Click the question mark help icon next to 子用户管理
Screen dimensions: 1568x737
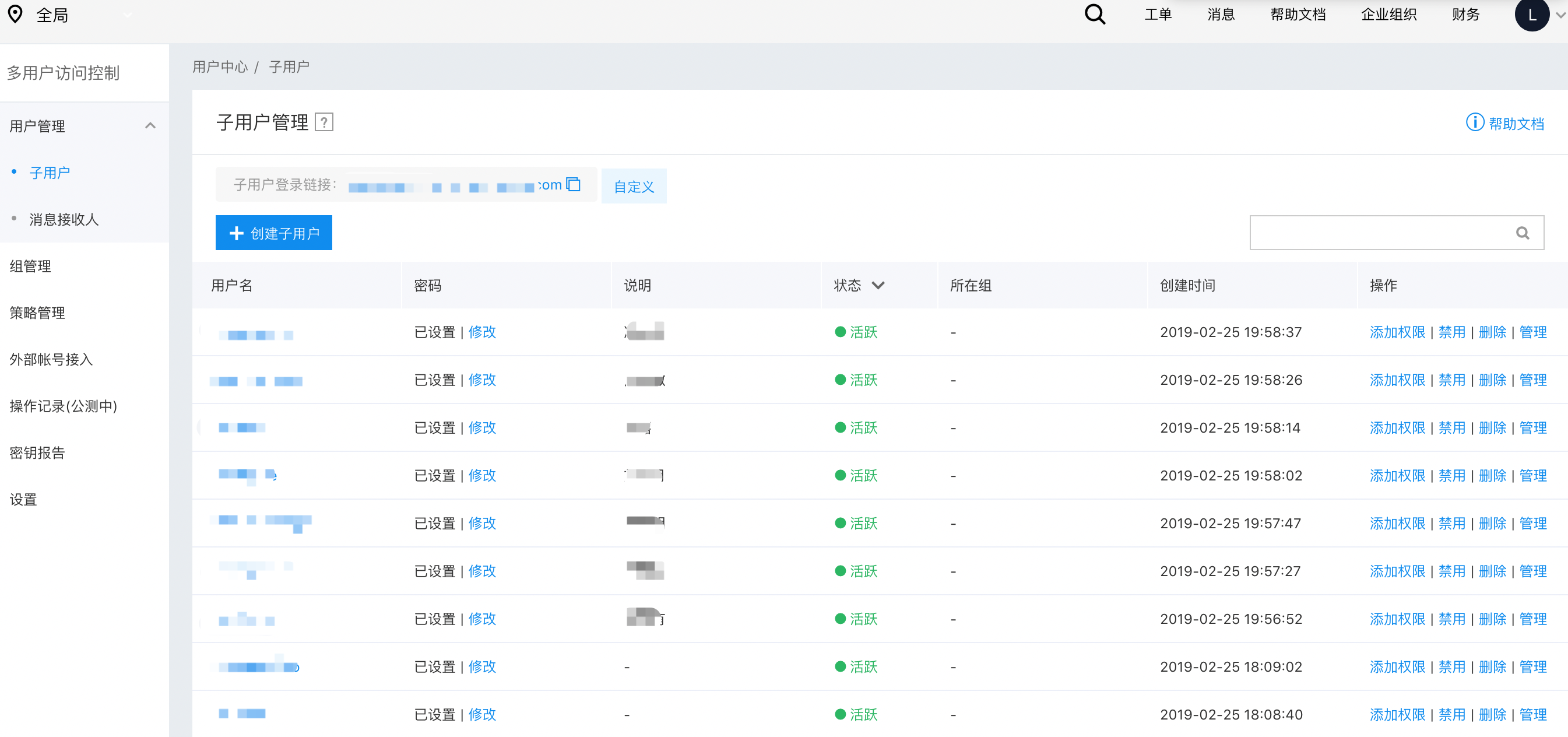[x=324, y=122]
